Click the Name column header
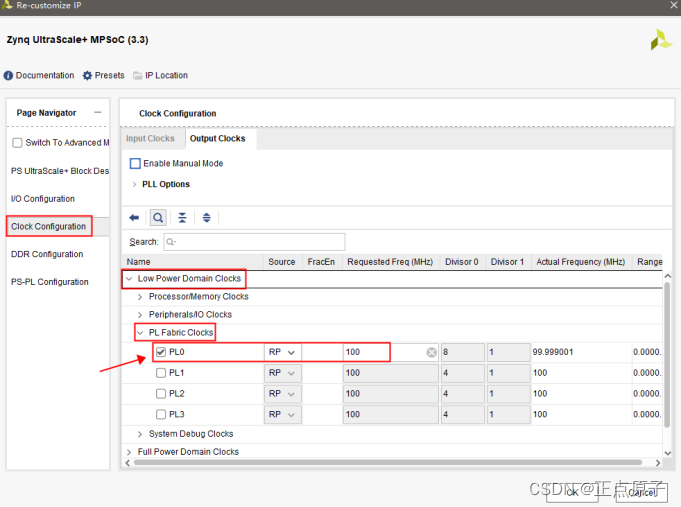Image resolution: width=681 pixels, height=507 pixels. tap(193, 262)
